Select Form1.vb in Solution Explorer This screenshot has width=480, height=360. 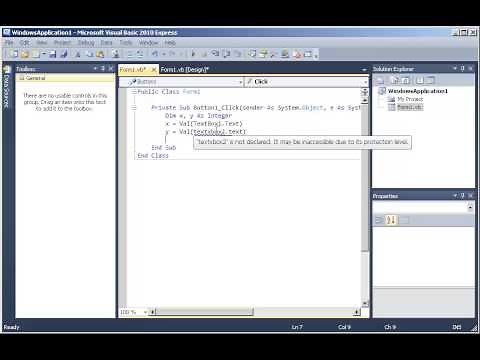point(410,107)
